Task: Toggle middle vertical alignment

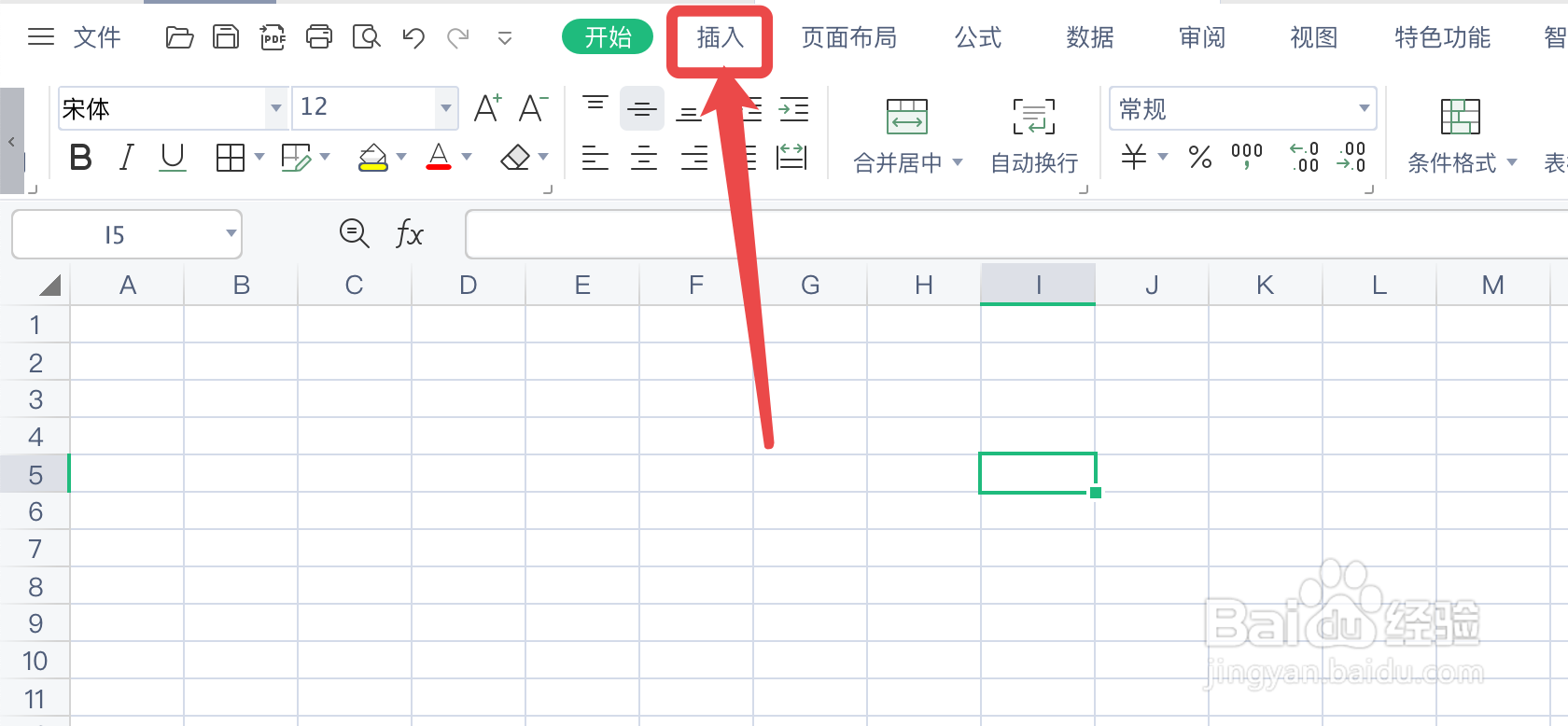Action: 642,109
